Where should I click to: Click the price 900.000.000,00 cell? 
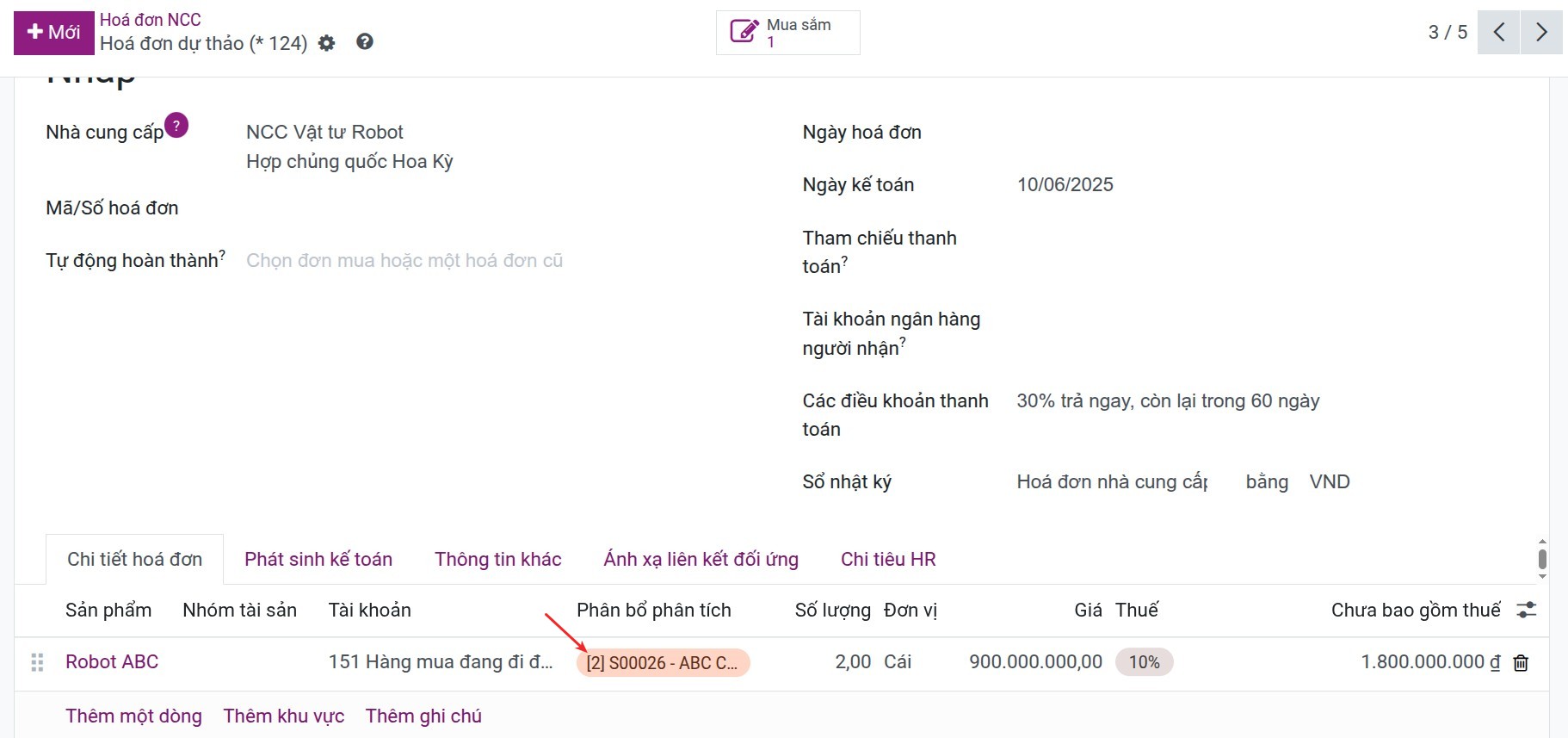point(1035,661)
